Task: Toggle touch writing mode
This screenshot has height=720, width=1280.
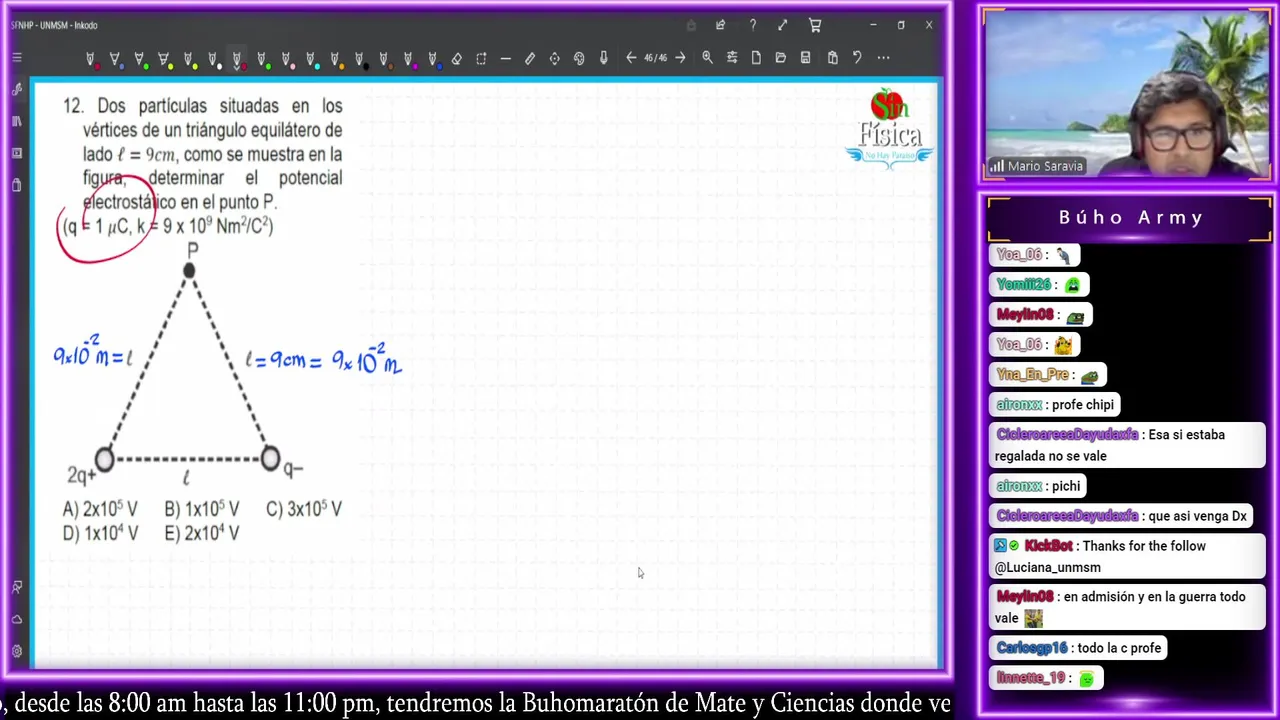Action: 604,58
